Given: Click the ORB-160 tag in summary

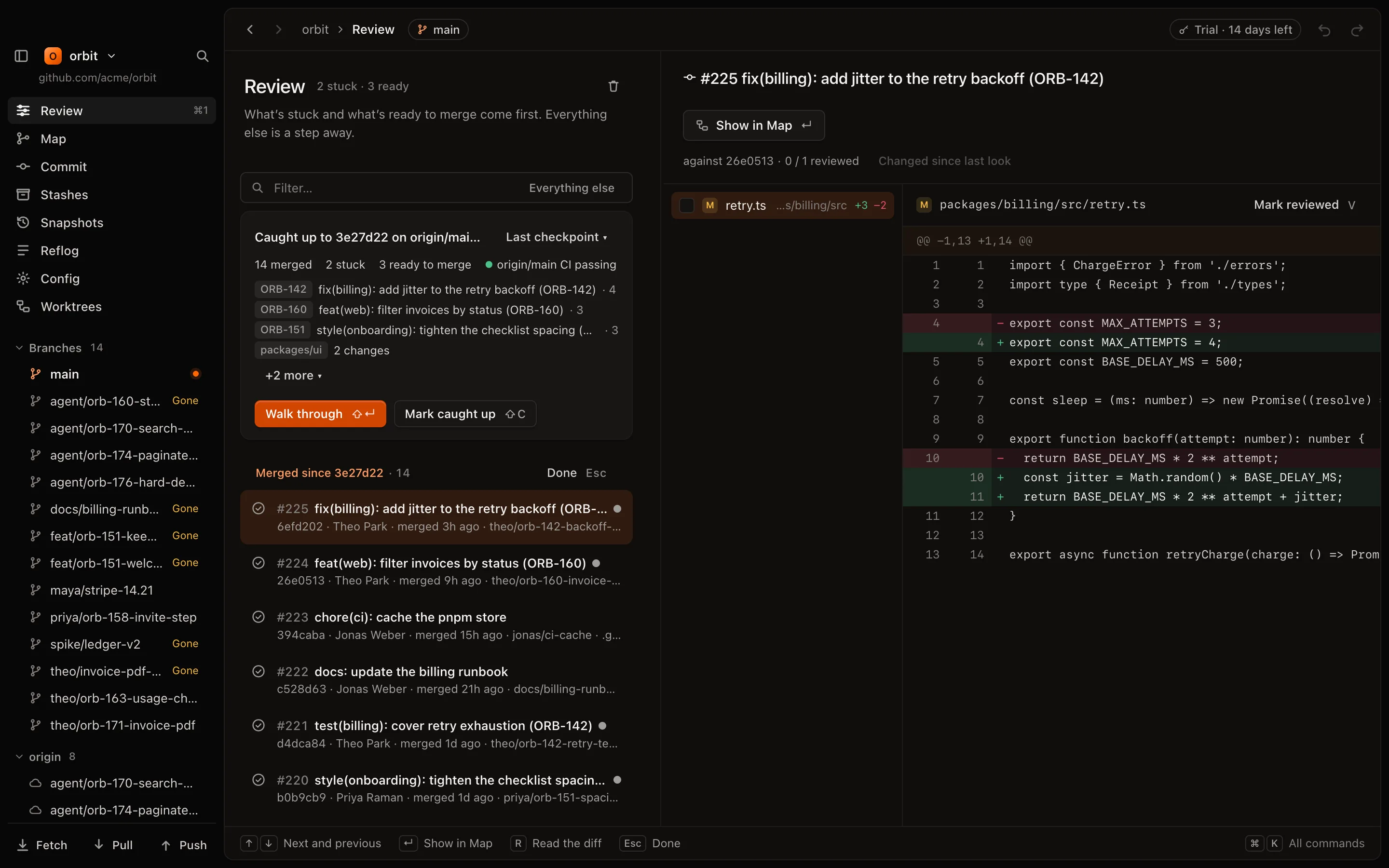Looking at the screenshot, I should [284, 310].
